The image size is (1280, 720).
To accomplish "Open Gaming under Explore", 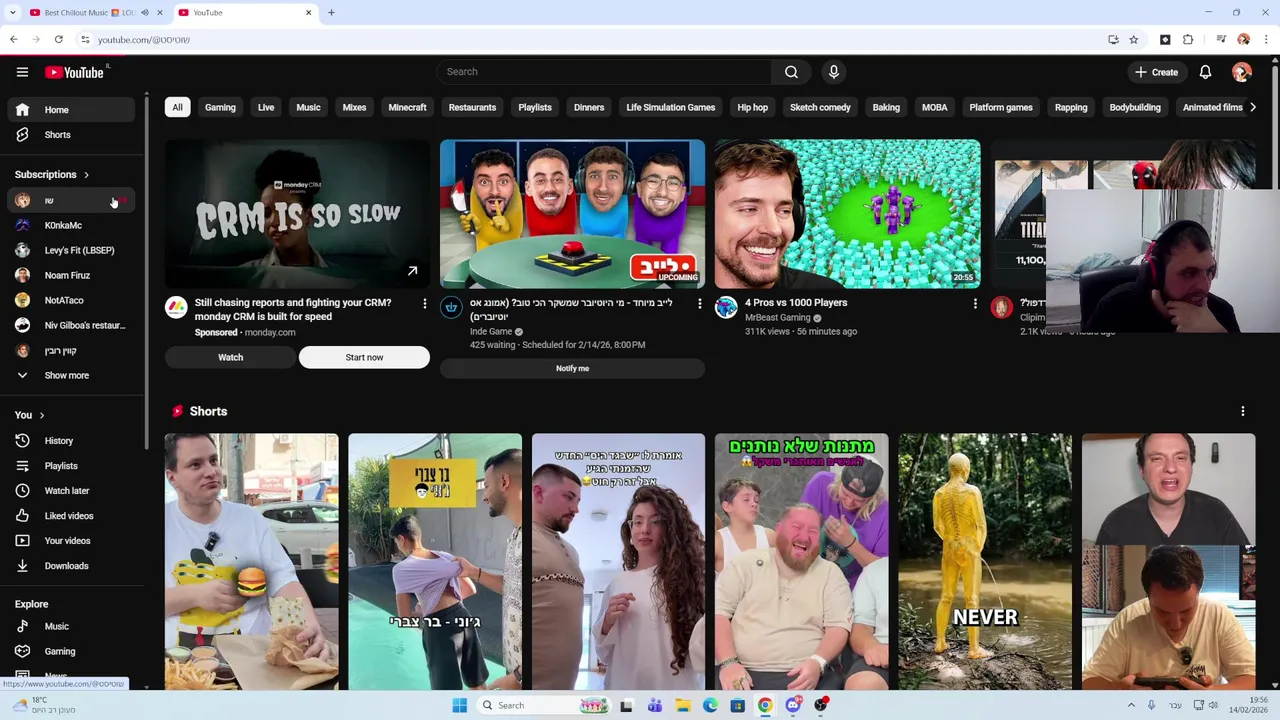I will 71,652.
